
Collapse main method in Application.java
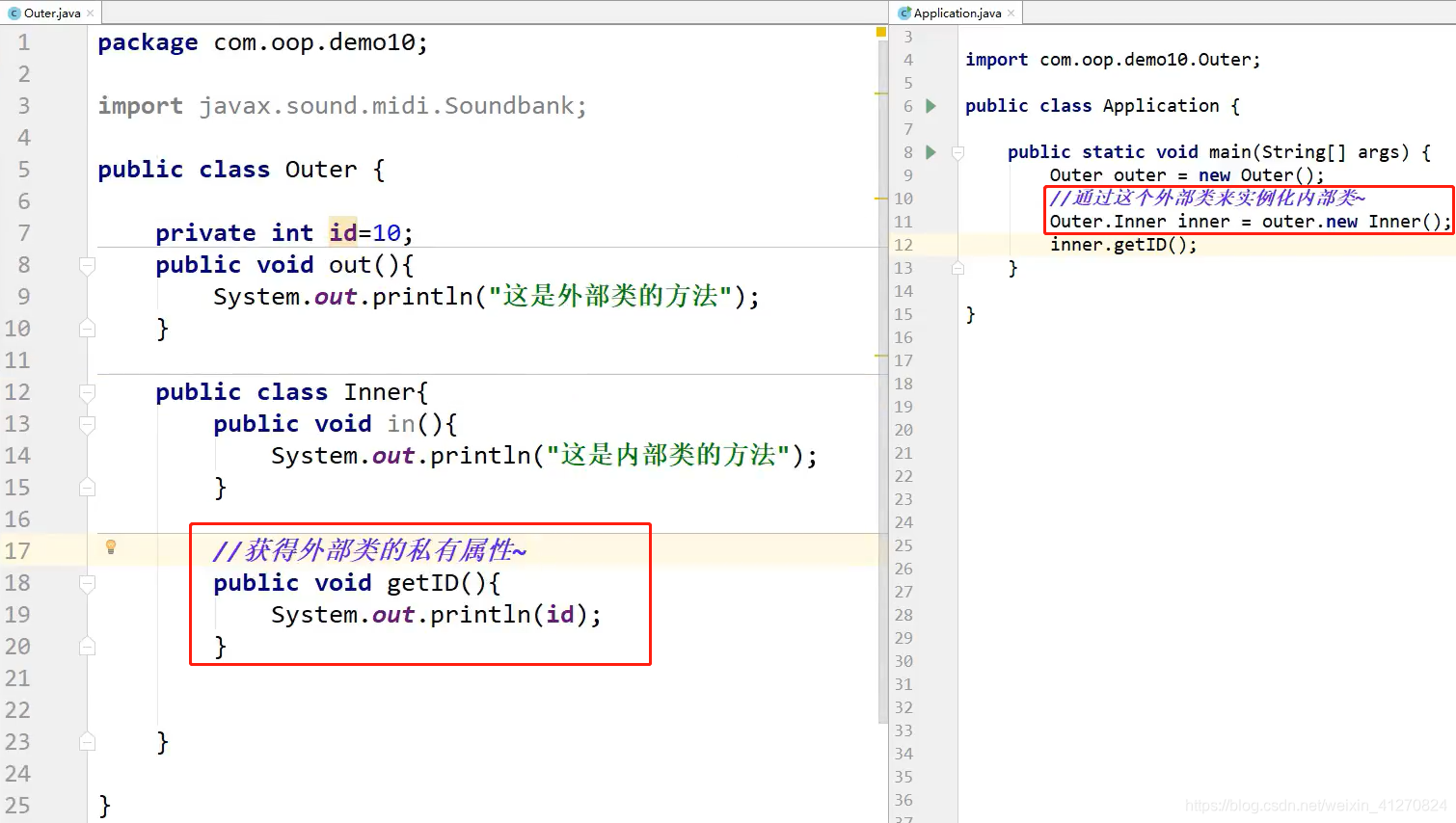pos(957,152)
